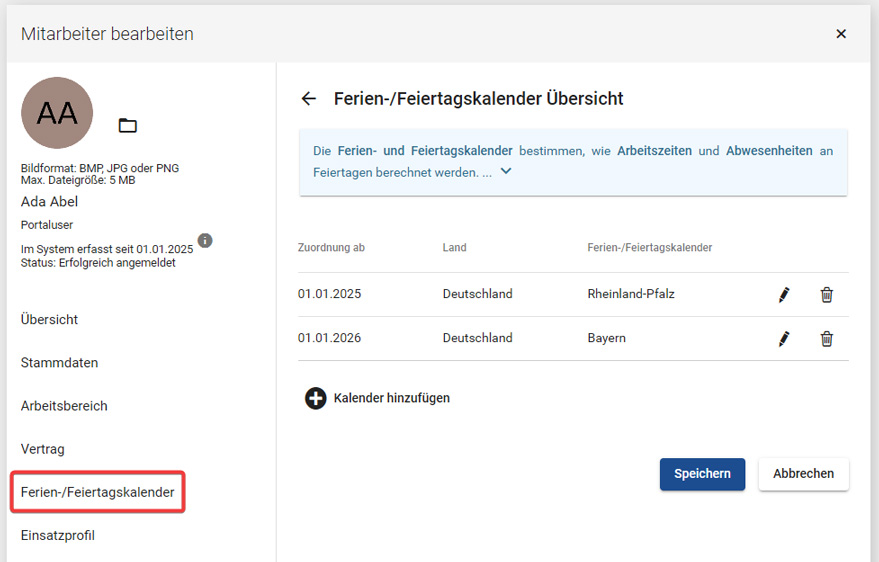The width and height of the screenshot is (879, 562).
Task: Click the Mitarbeiter bearbeiten dialog title
Action: click(107, 34)
